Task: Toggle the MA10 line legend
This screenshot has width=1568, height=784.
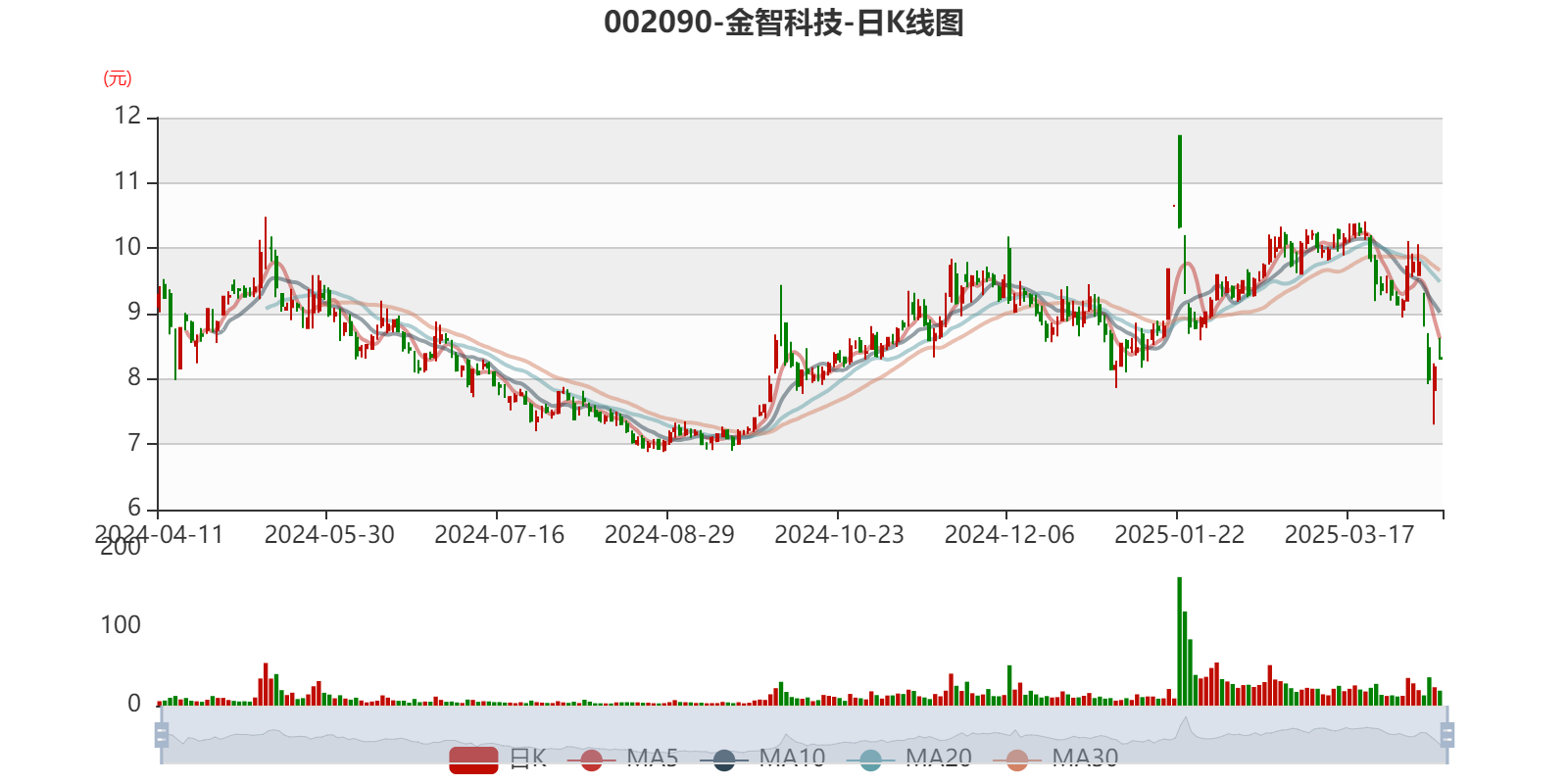Action: point(762,759)
